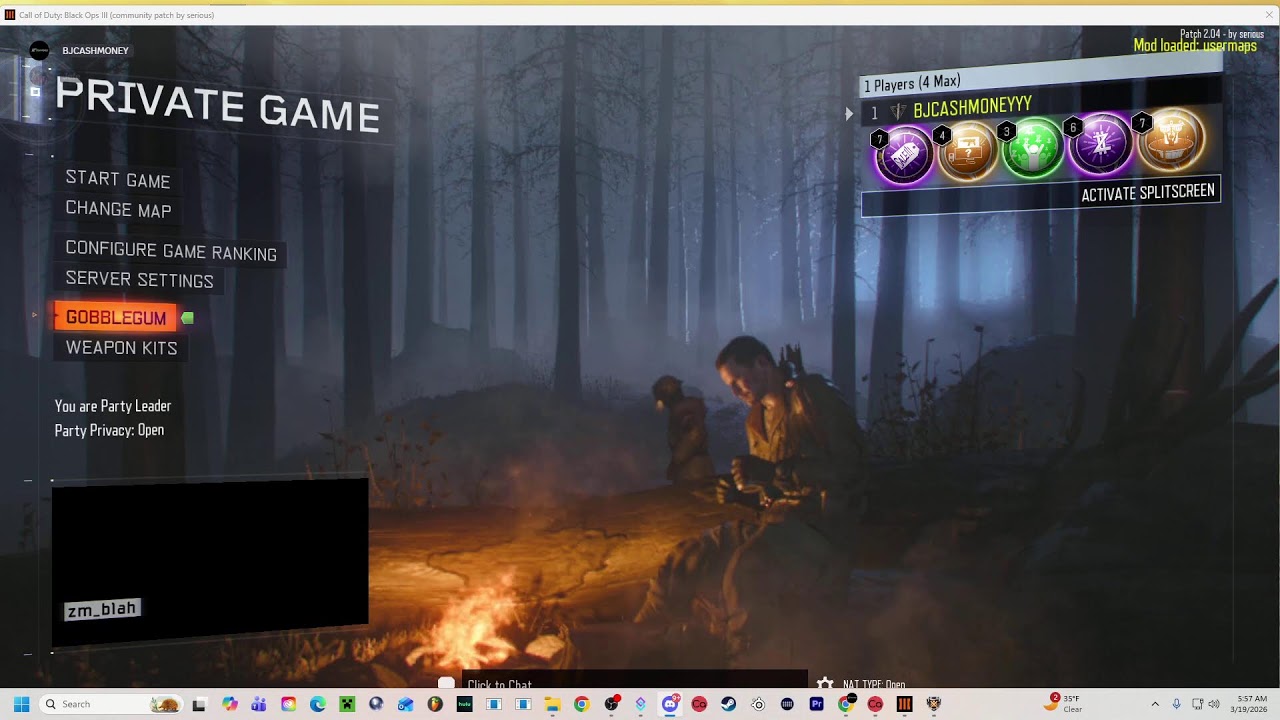Open the Gobblegum menu

point(116,317)
